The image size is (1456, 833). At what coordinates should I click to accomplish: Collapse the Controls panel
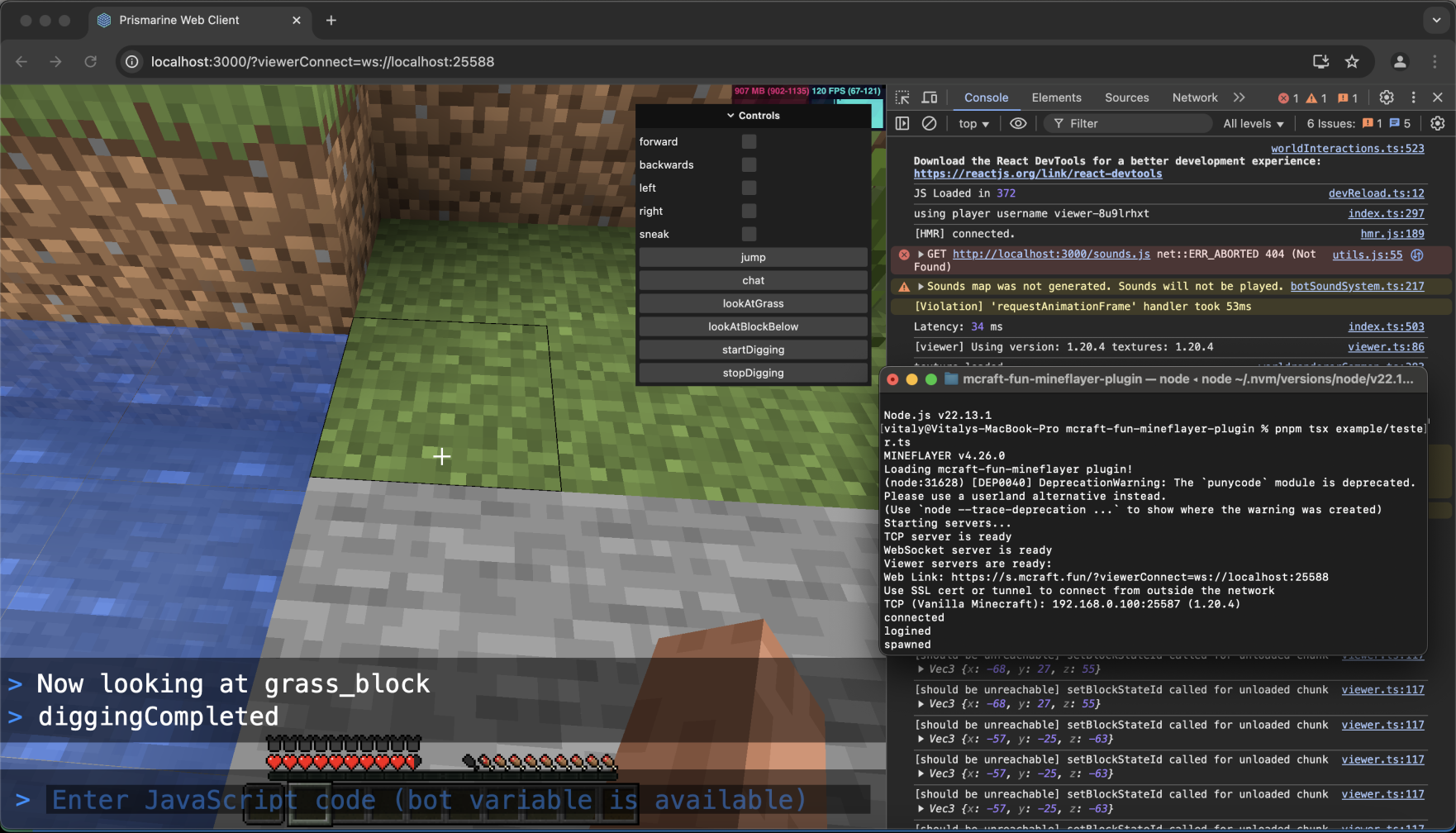coord(753,116)
